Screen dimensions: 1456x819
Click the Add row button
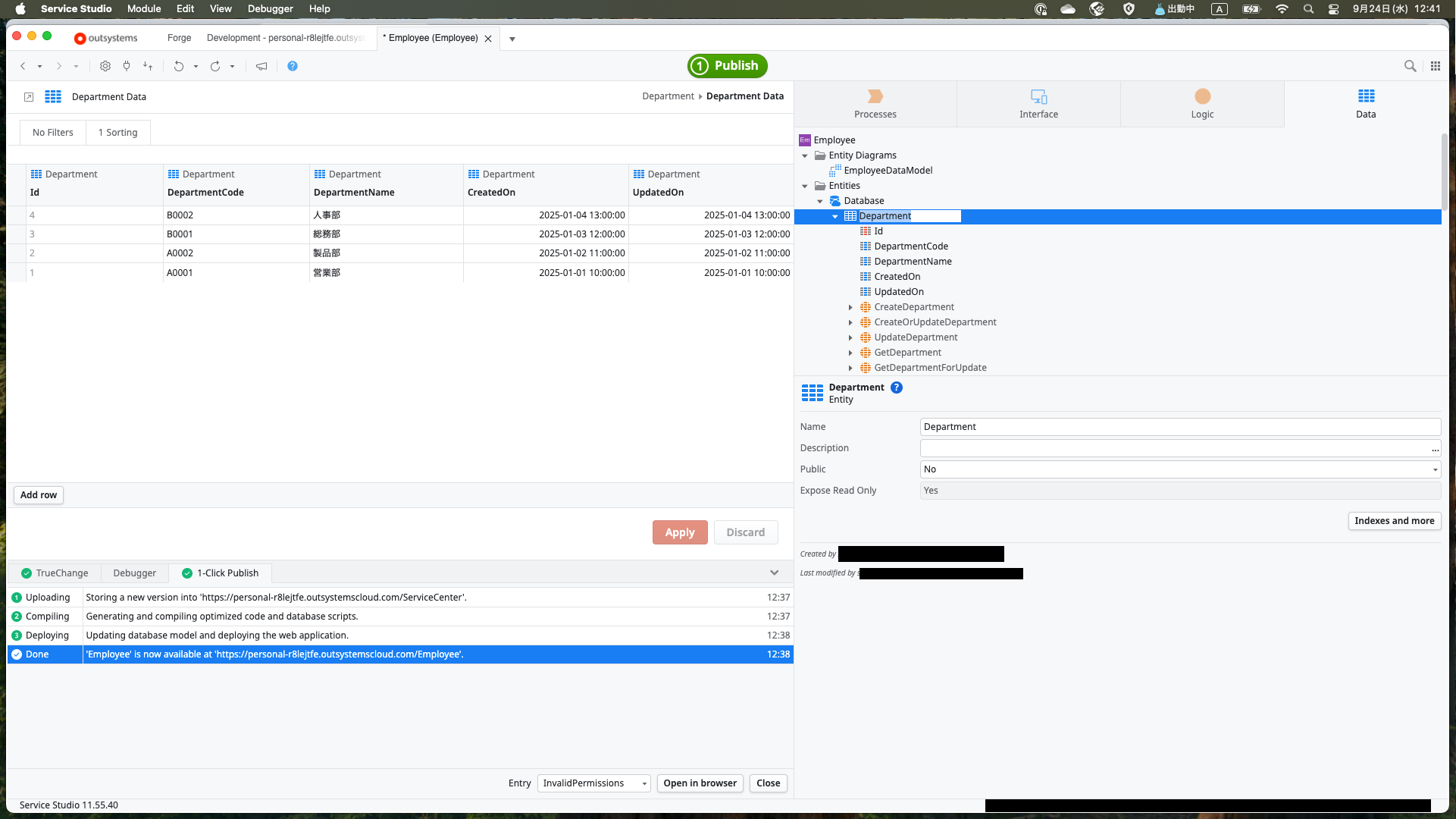(x=39, y=495)
